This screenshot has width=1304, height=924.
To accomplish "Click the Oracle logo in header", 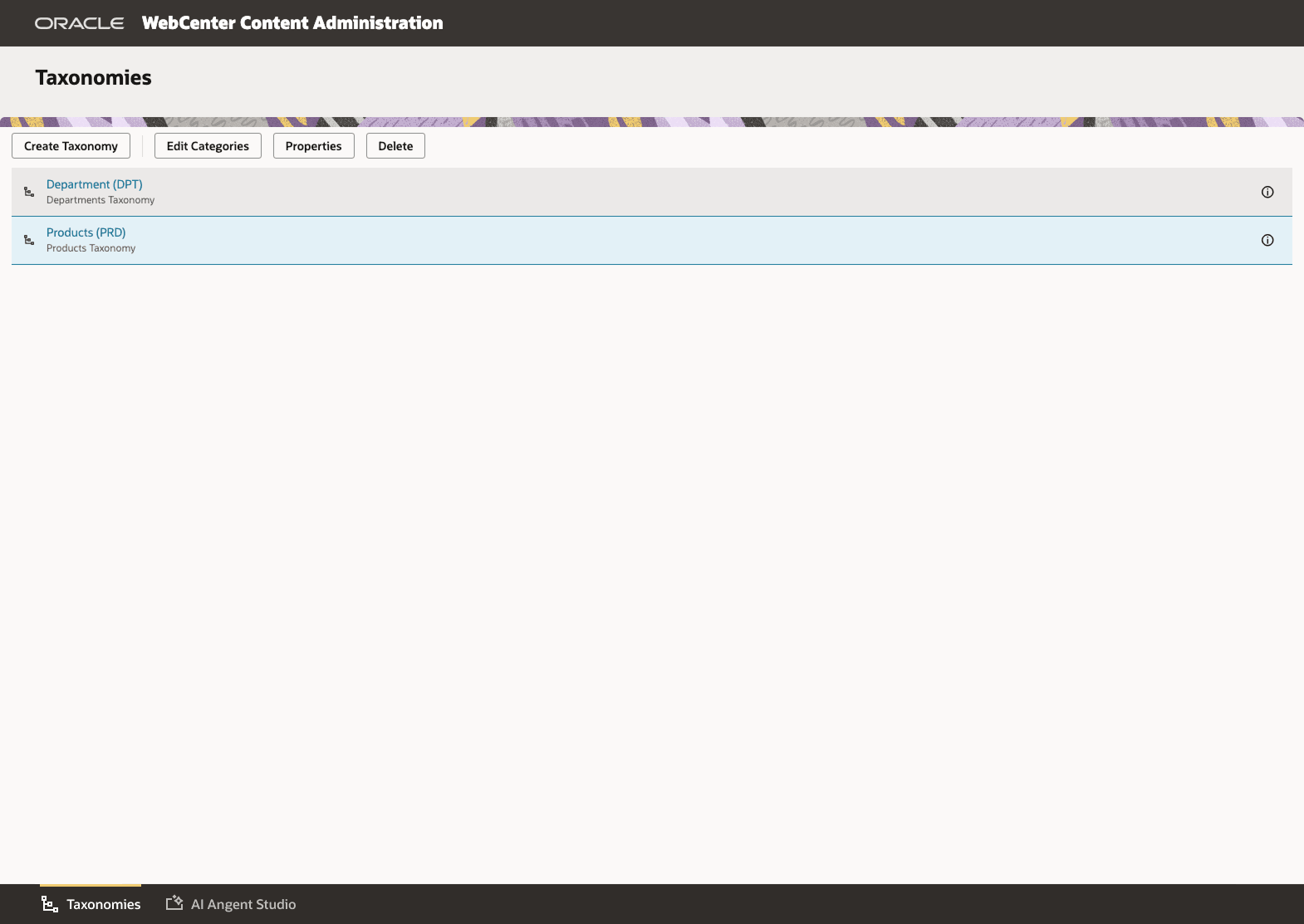I will click(80, 23).
